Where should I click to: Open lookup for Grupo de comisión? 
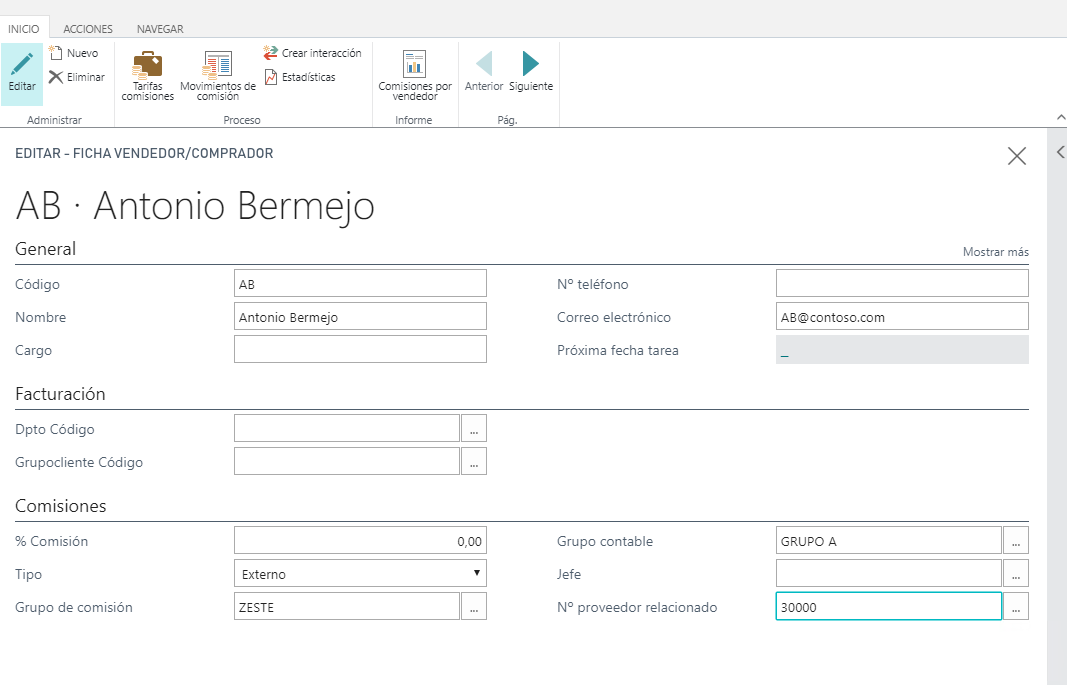(474, 606)
